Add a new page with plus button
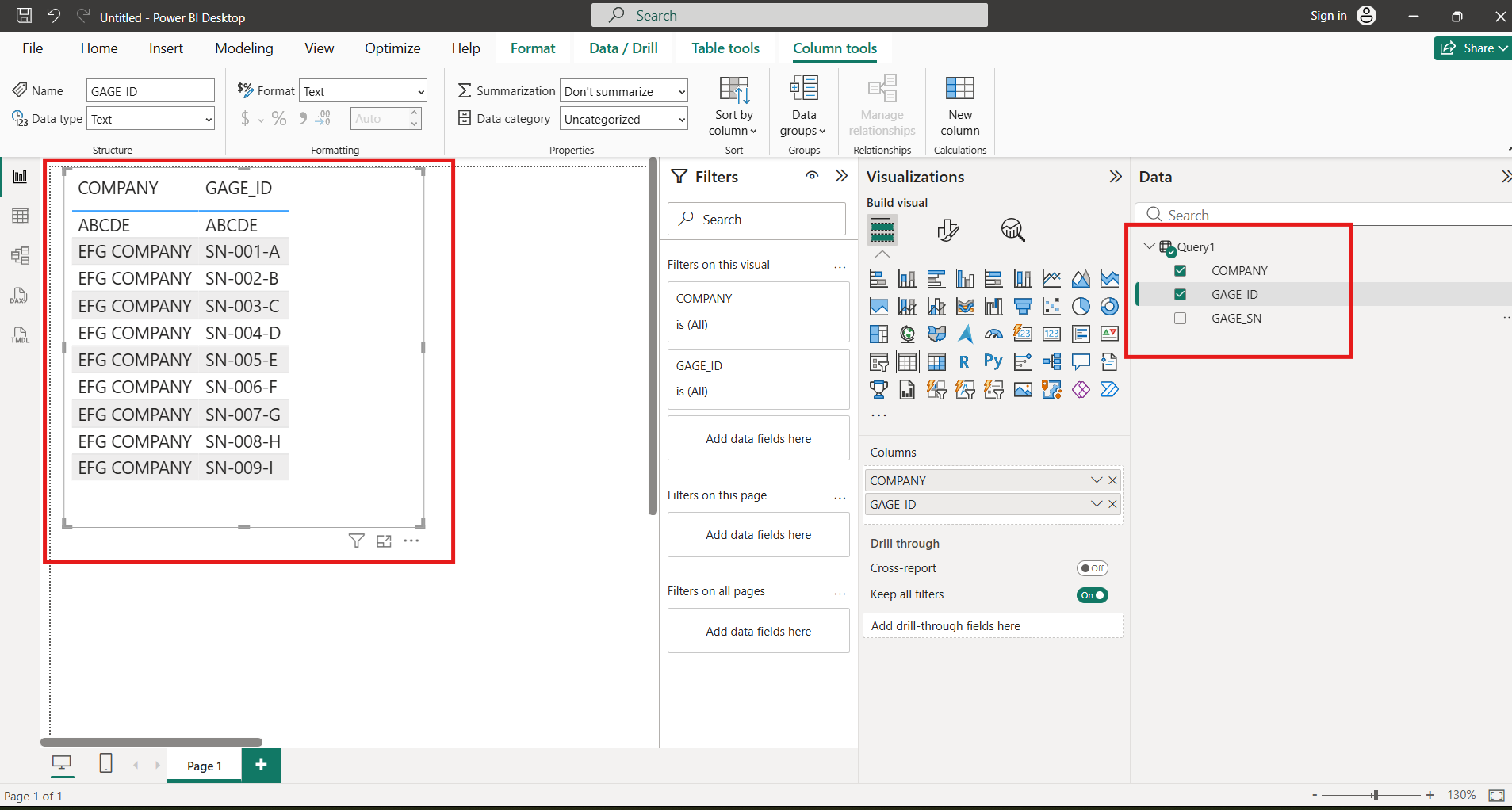 (x=261, y=765)
